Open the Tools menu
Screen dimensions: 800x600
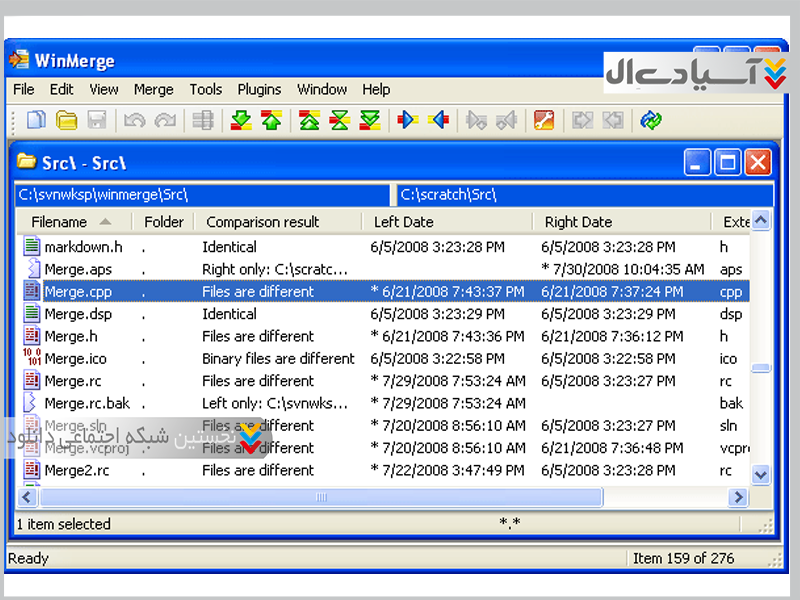click(x=206, y=89)
